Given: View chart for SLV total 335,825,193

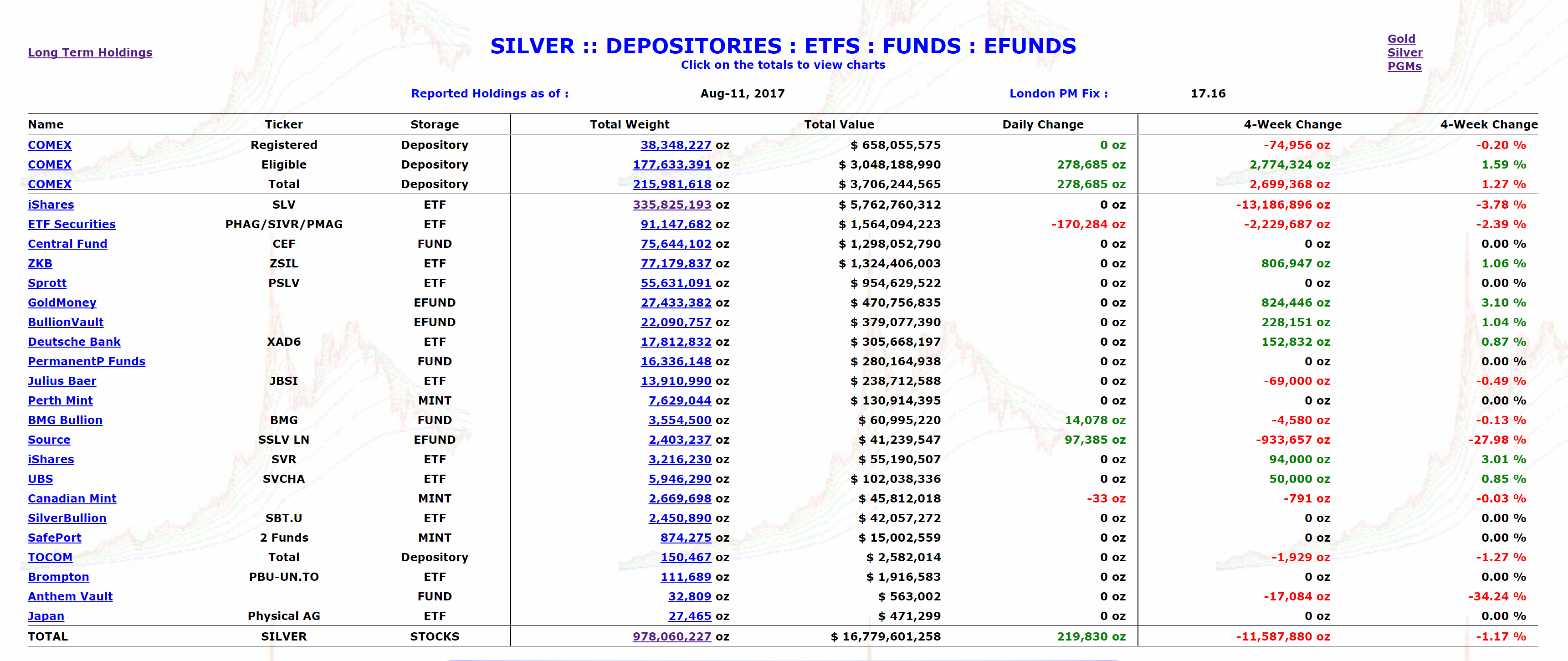Looking at the screenshot, I should pos(672,205).
